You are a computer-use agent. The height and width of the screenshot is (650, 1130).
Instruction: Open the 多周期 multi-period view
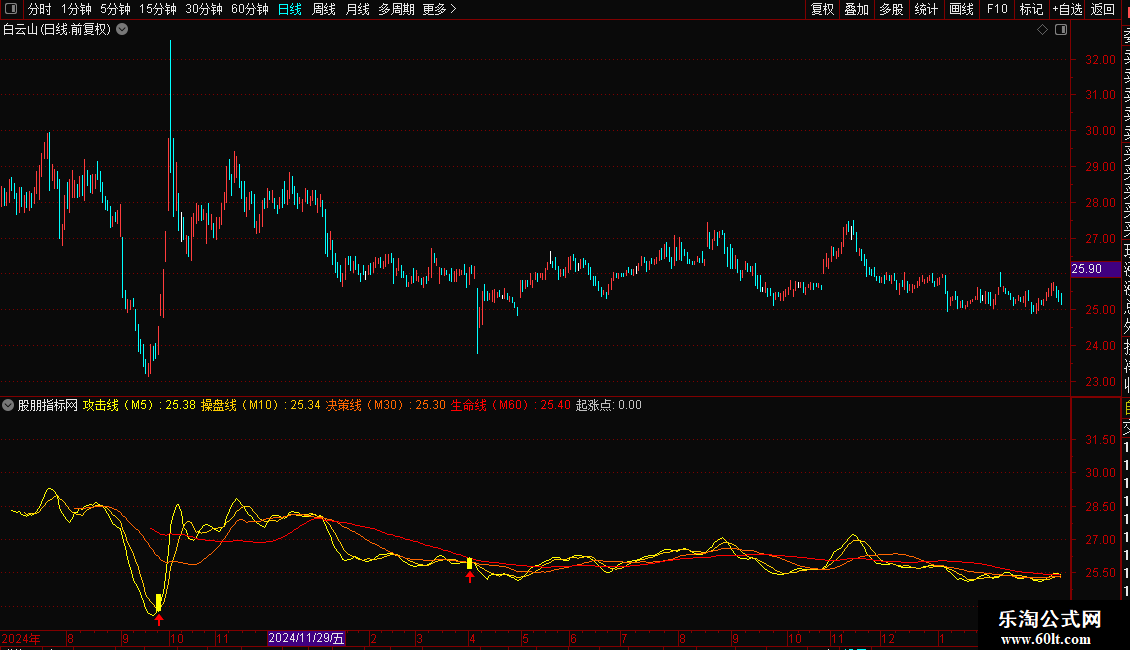396,9
